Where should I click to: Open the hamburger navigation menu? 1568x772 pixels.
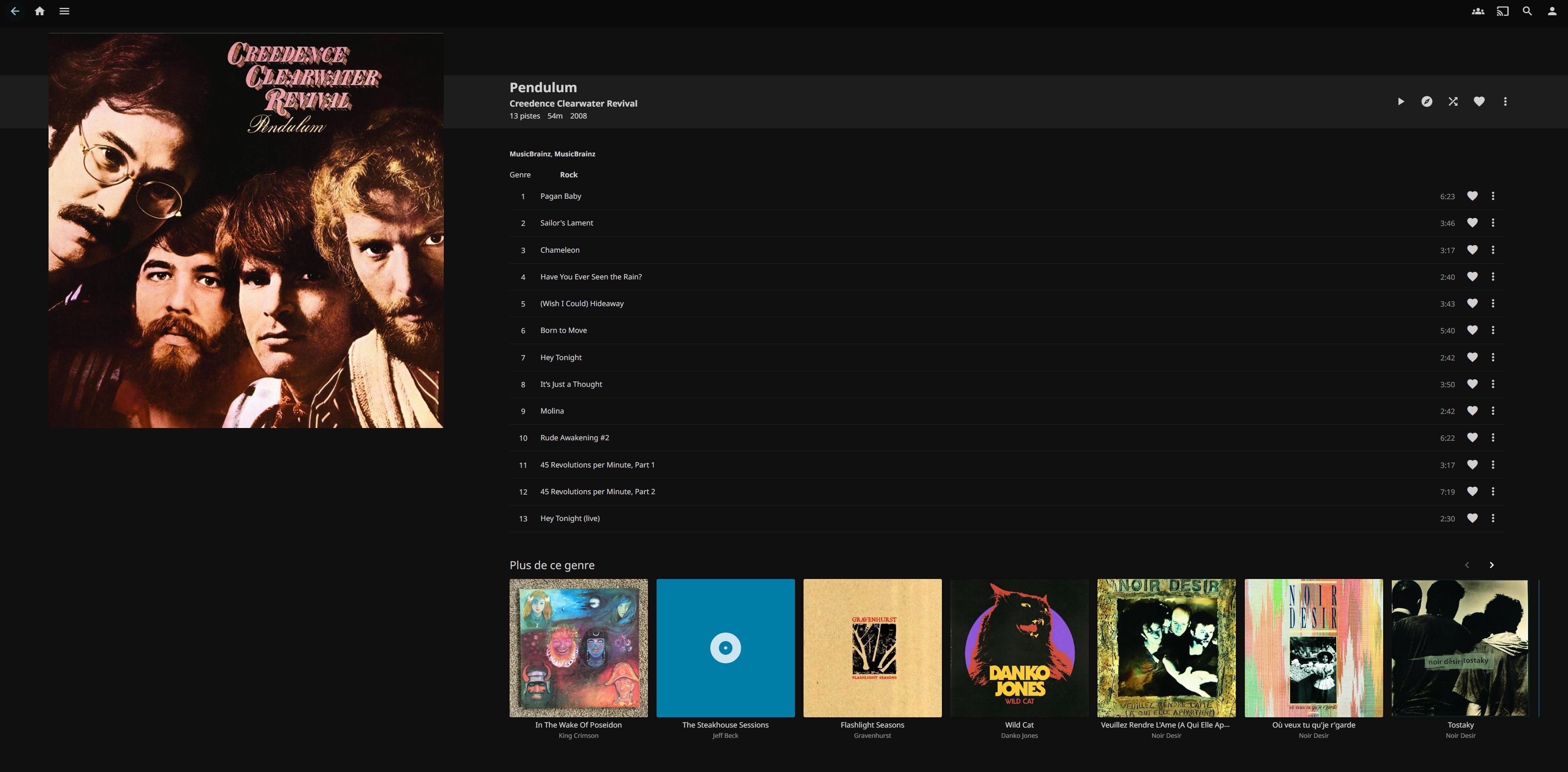[64, 11]
